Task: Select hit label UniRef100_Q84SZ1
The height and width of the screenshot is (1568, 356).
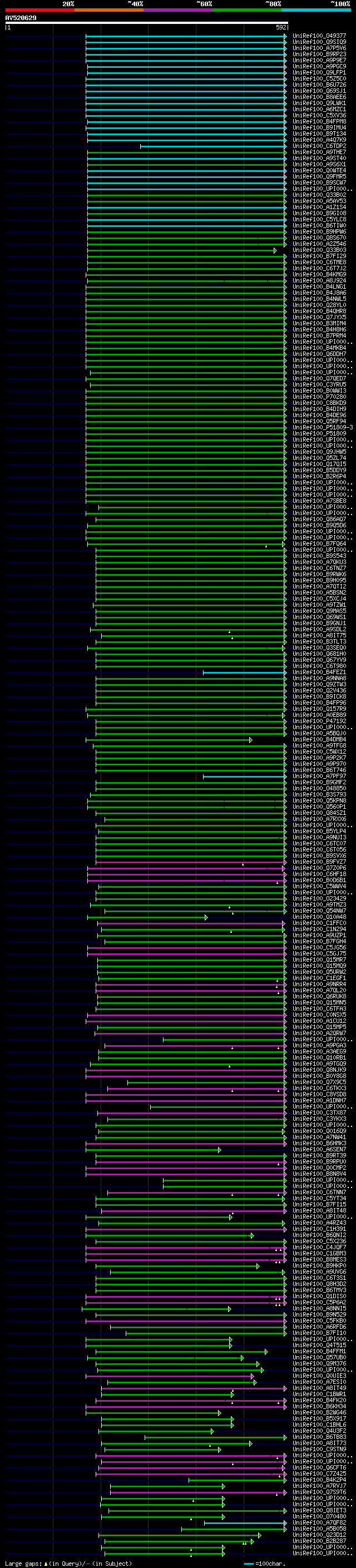Action: click(x=319, y=813)
